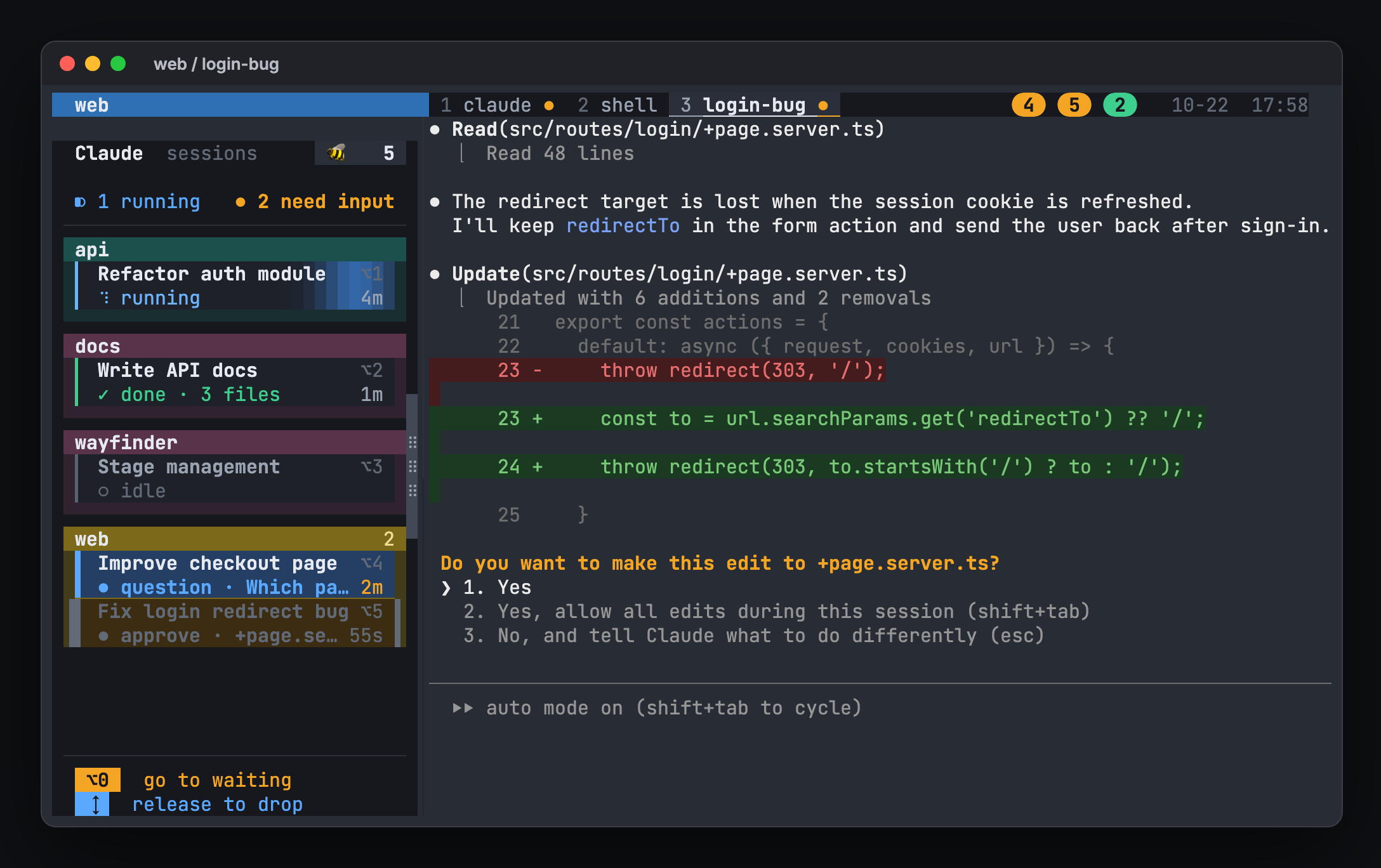The height and width of the screenshot is (868, 1381).
Task: Collapse the api project group header
Action: click(235, 249)
